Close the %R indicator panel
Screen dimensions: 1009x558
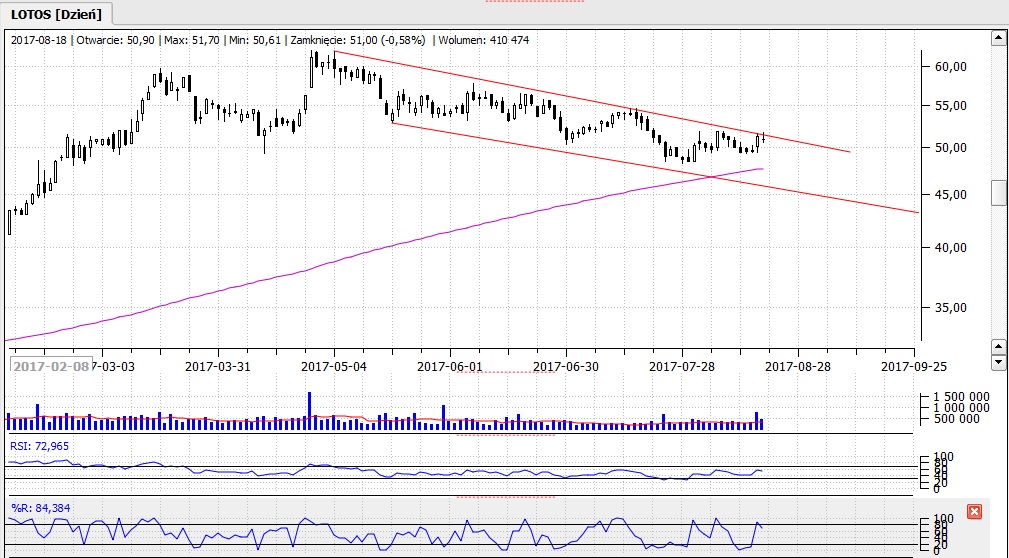[x=975, y=512]
